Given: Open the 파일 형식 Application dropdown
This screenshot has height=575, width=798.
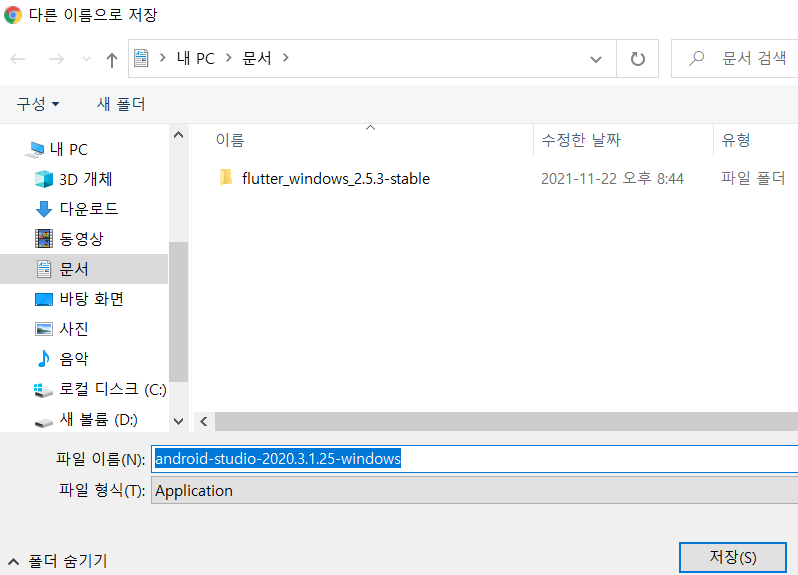Looking at the screenshot, I should [x=474, y=491].
